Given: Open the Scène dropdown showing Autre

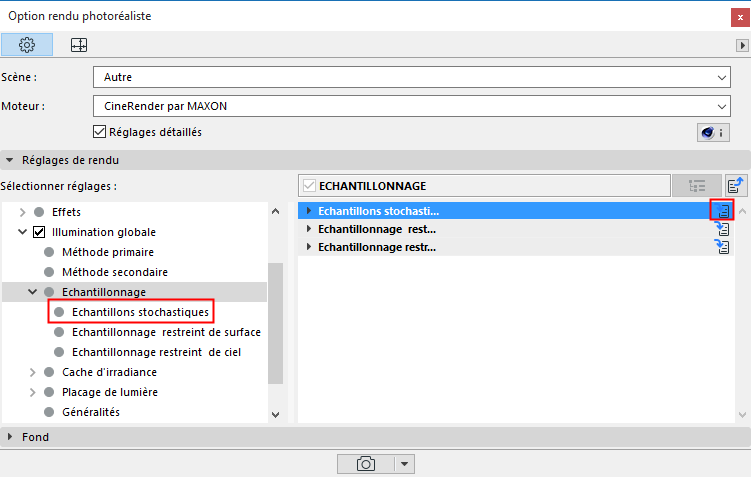Looking at the screenshot, I should point(411,77).
